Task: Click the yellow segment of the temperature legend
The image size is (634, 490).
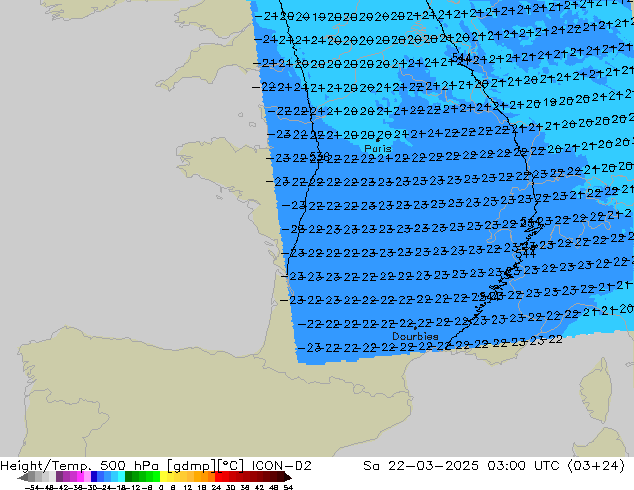Action: [170, 477]
